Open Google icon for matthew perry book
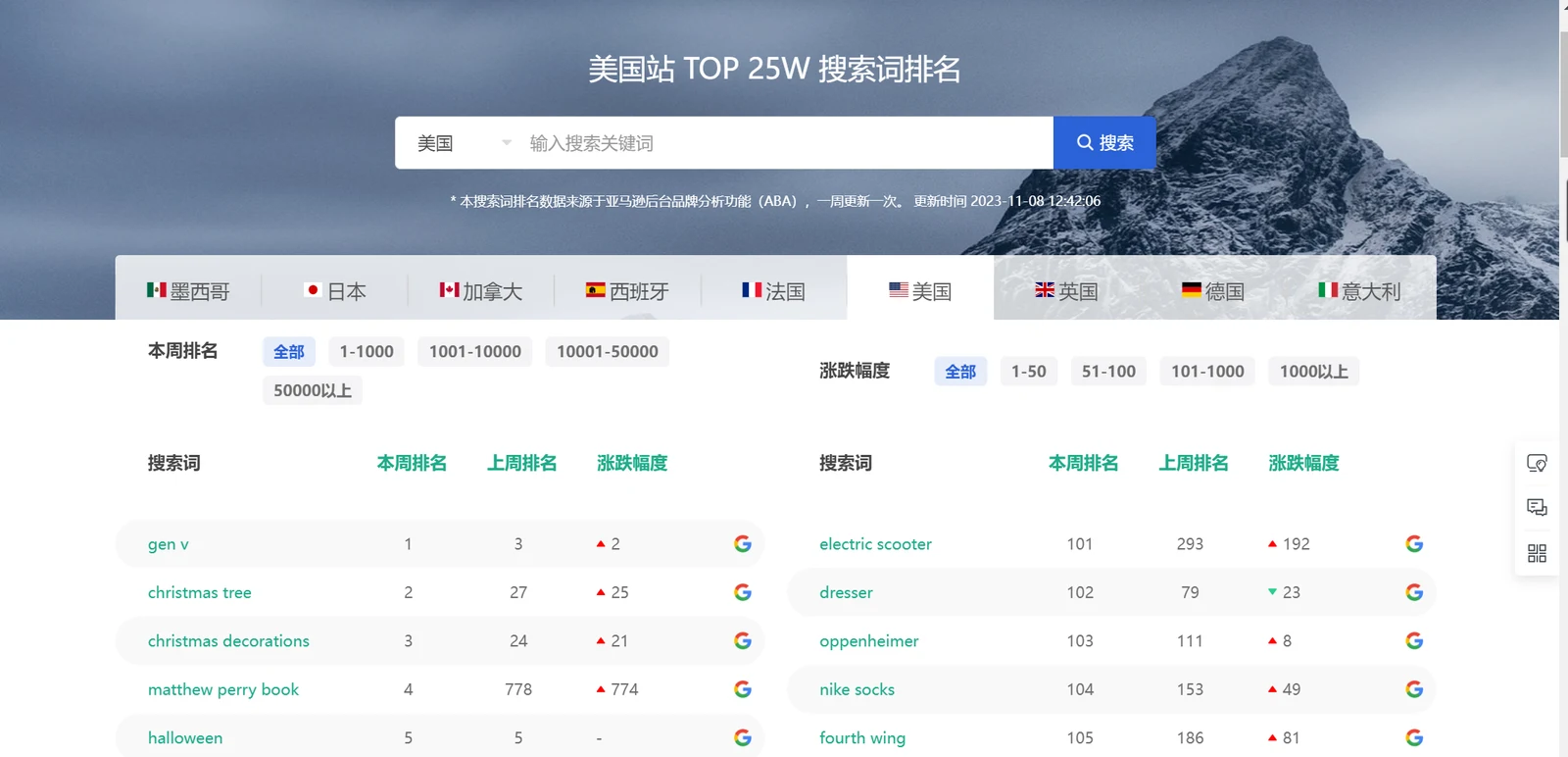 (743, 689)
